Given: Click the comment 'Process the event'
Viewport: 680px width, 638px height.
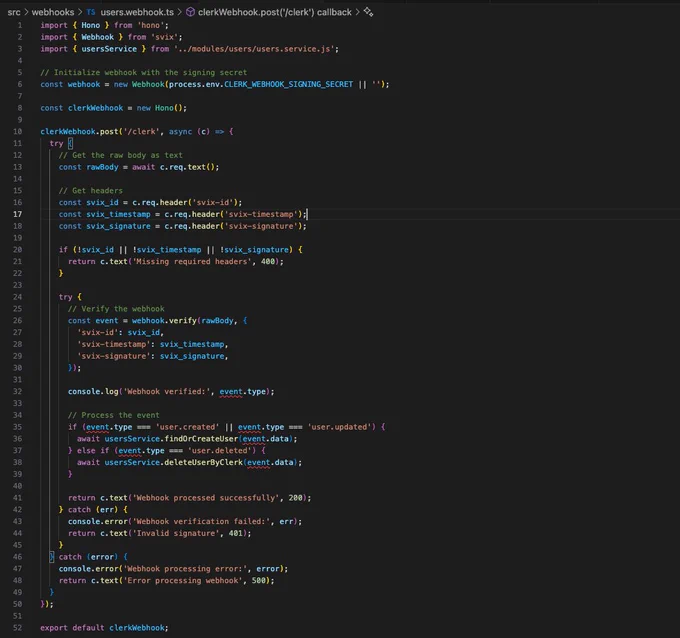Looking at the screenshot, I should coord(114,415).
